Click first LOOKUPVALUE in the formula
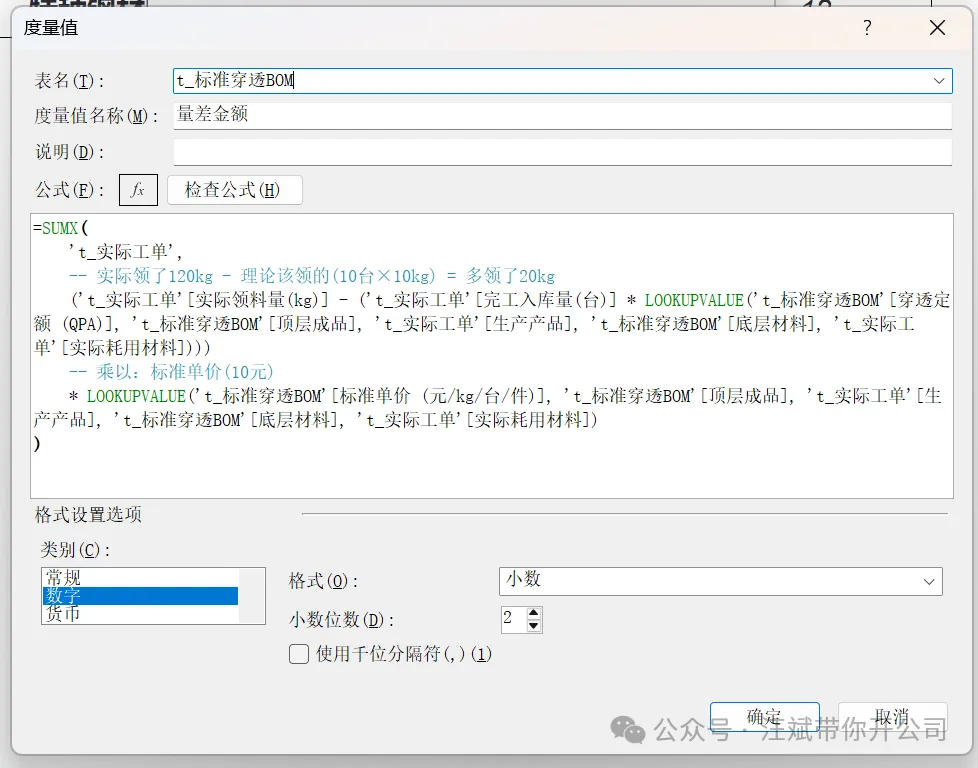This screenshot has width=978, height=768. [x=694, y=300]
